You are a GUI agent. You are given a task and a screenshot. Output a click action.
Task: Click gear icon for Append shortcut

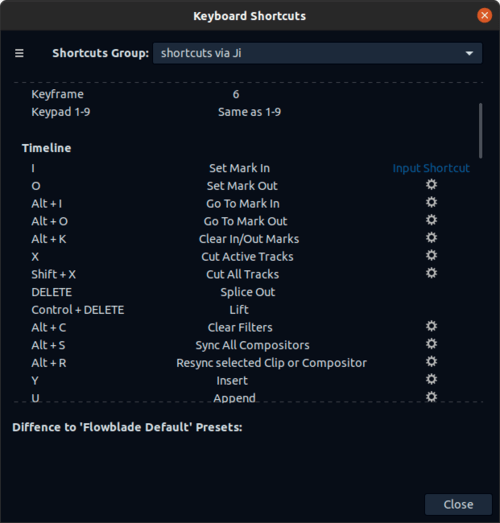click(x=431, y=397)
